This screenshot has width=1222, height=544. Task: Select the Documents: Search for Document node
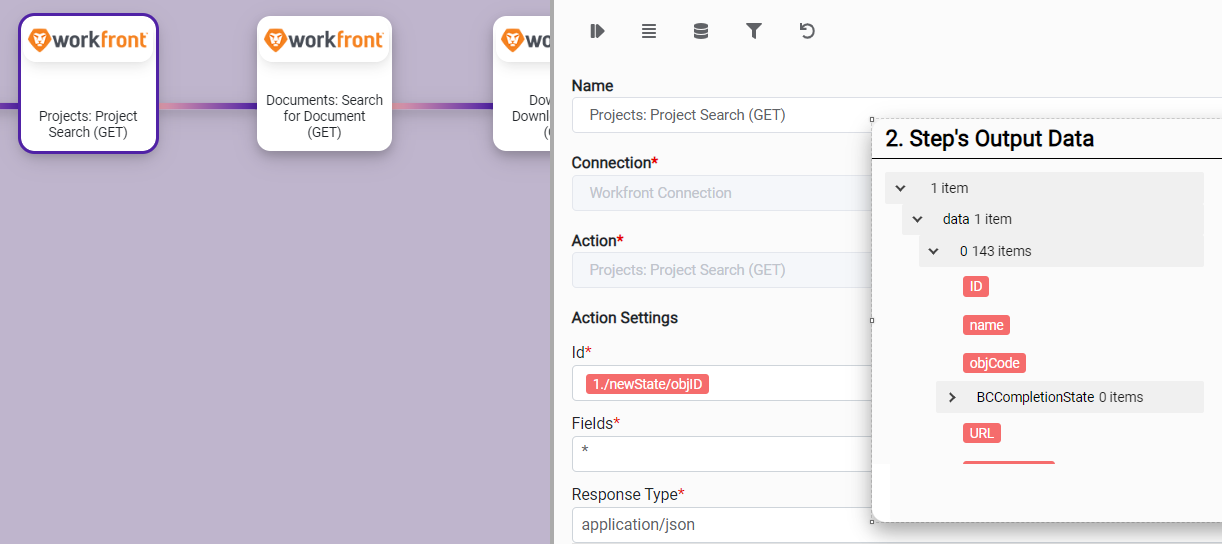pos(324,84)
